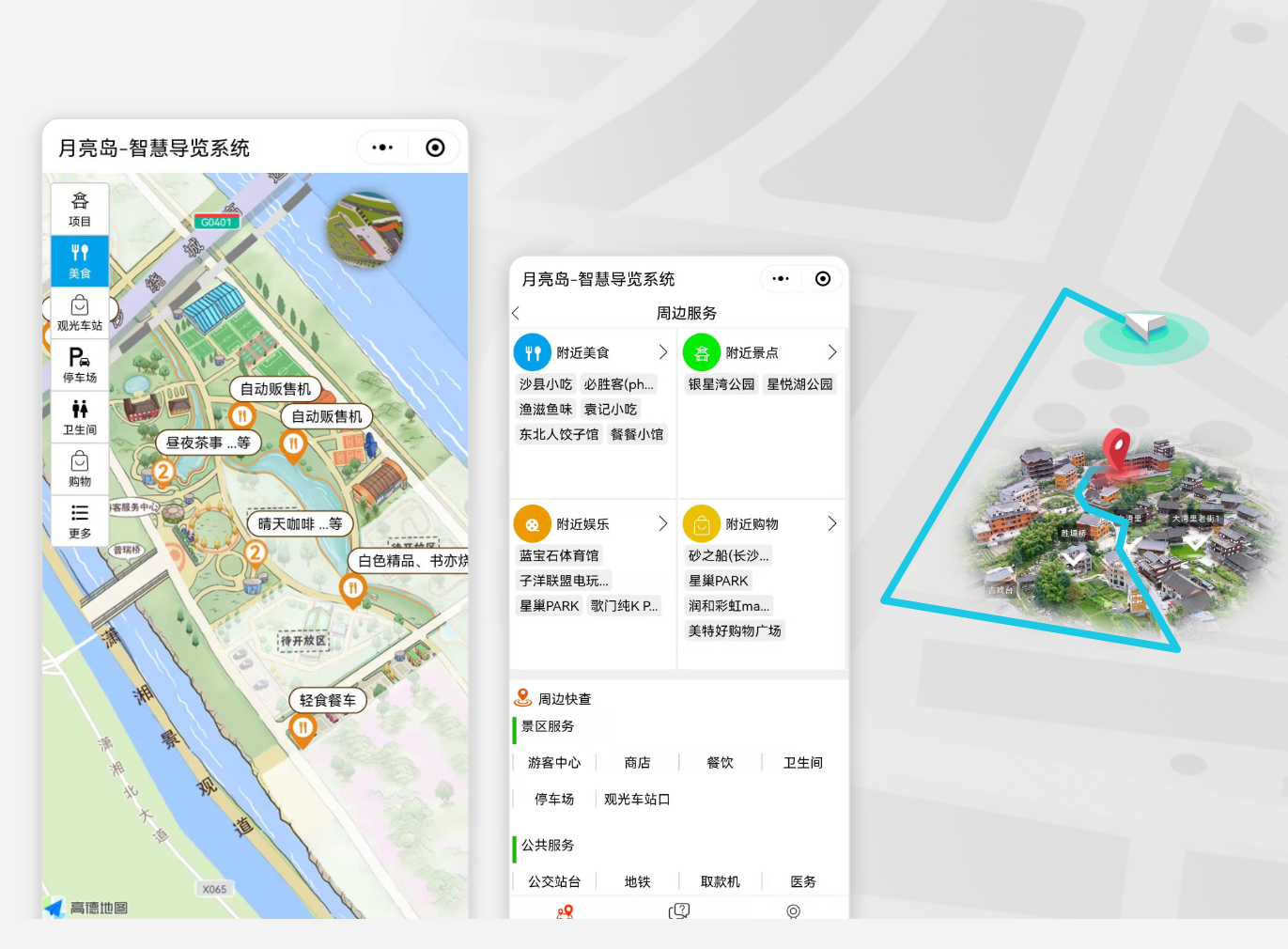Screen dimensions: 1288x949
Task: Click the blue 附近美食 fork icon
Action: coord(532,352)
